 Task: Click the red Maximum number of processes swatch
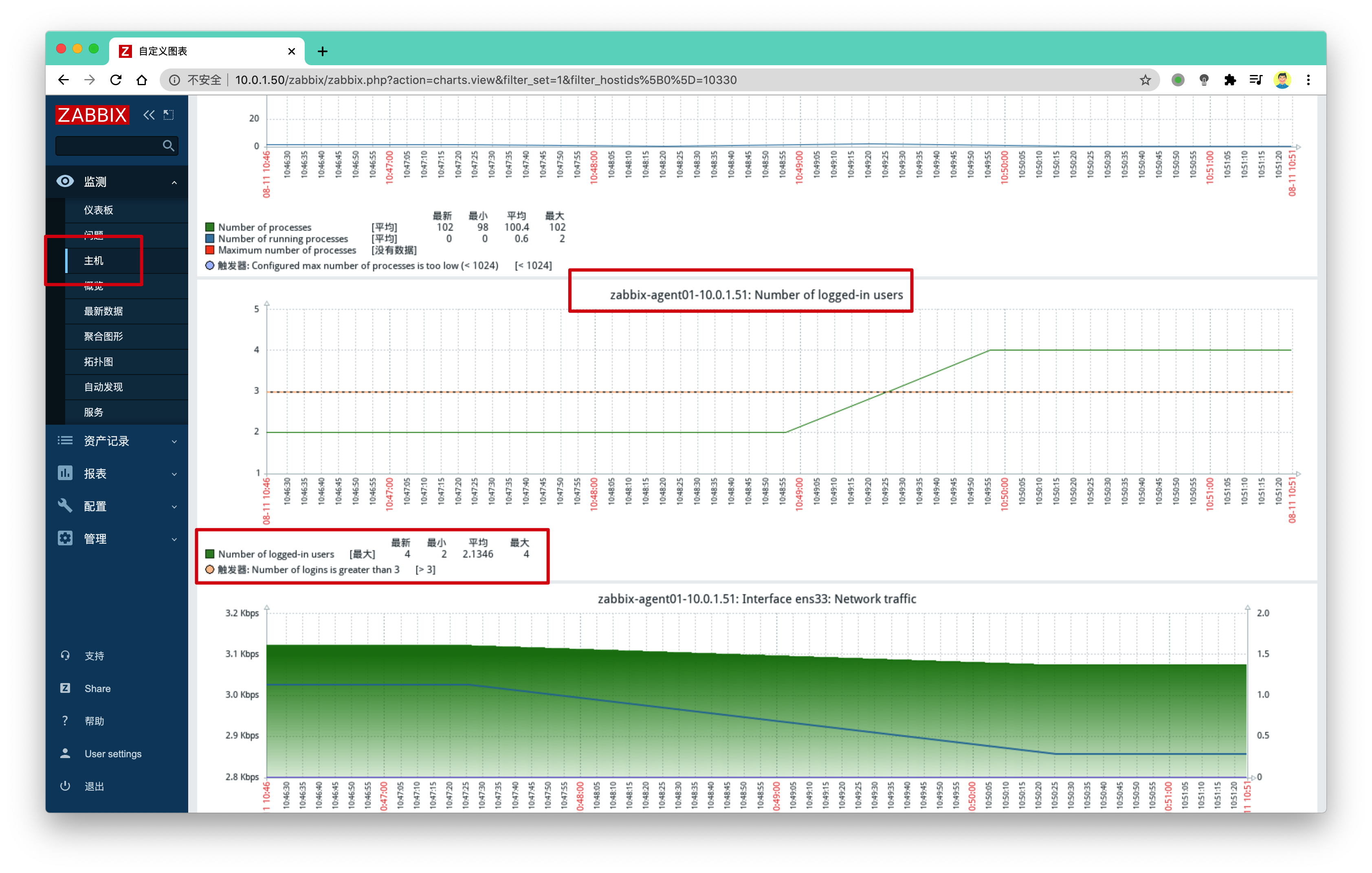click(x=210, y=250)
